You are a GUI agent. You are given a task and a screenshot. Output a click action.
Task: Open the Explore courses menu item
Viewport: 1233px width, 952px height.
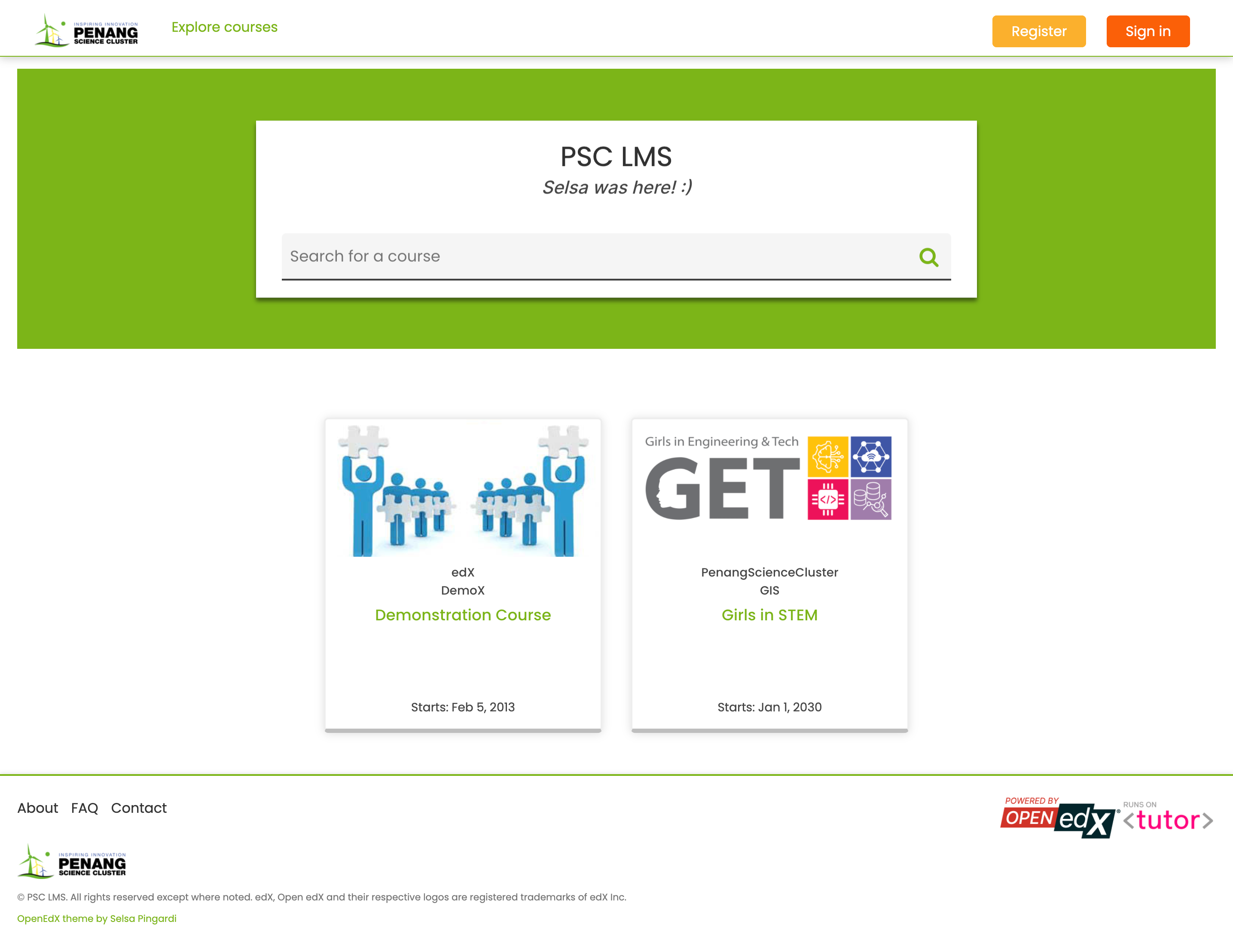[x=224, y=27]
